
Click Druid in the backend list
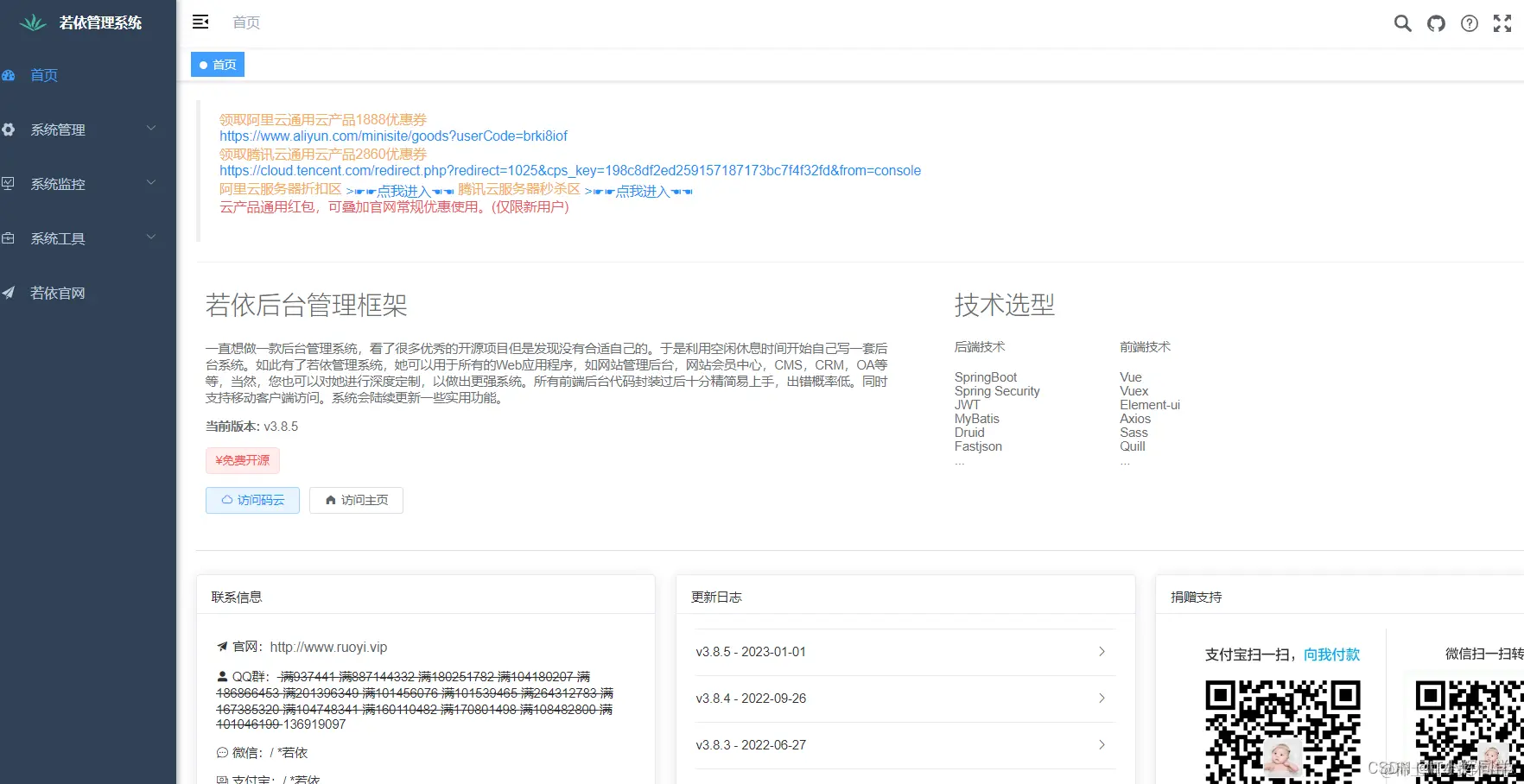pyautogui.click(x=969, y=433)
